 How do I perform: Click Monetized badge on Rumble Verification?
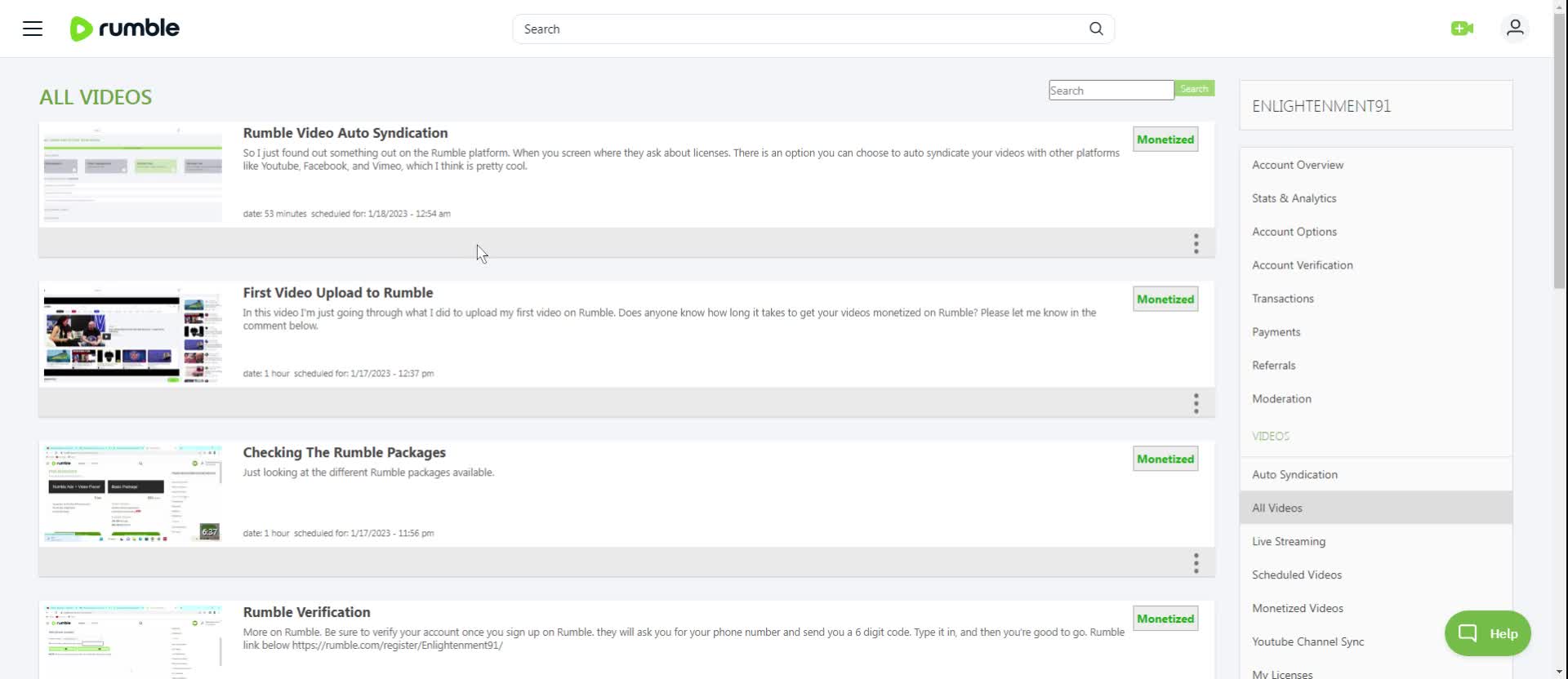1165,619
